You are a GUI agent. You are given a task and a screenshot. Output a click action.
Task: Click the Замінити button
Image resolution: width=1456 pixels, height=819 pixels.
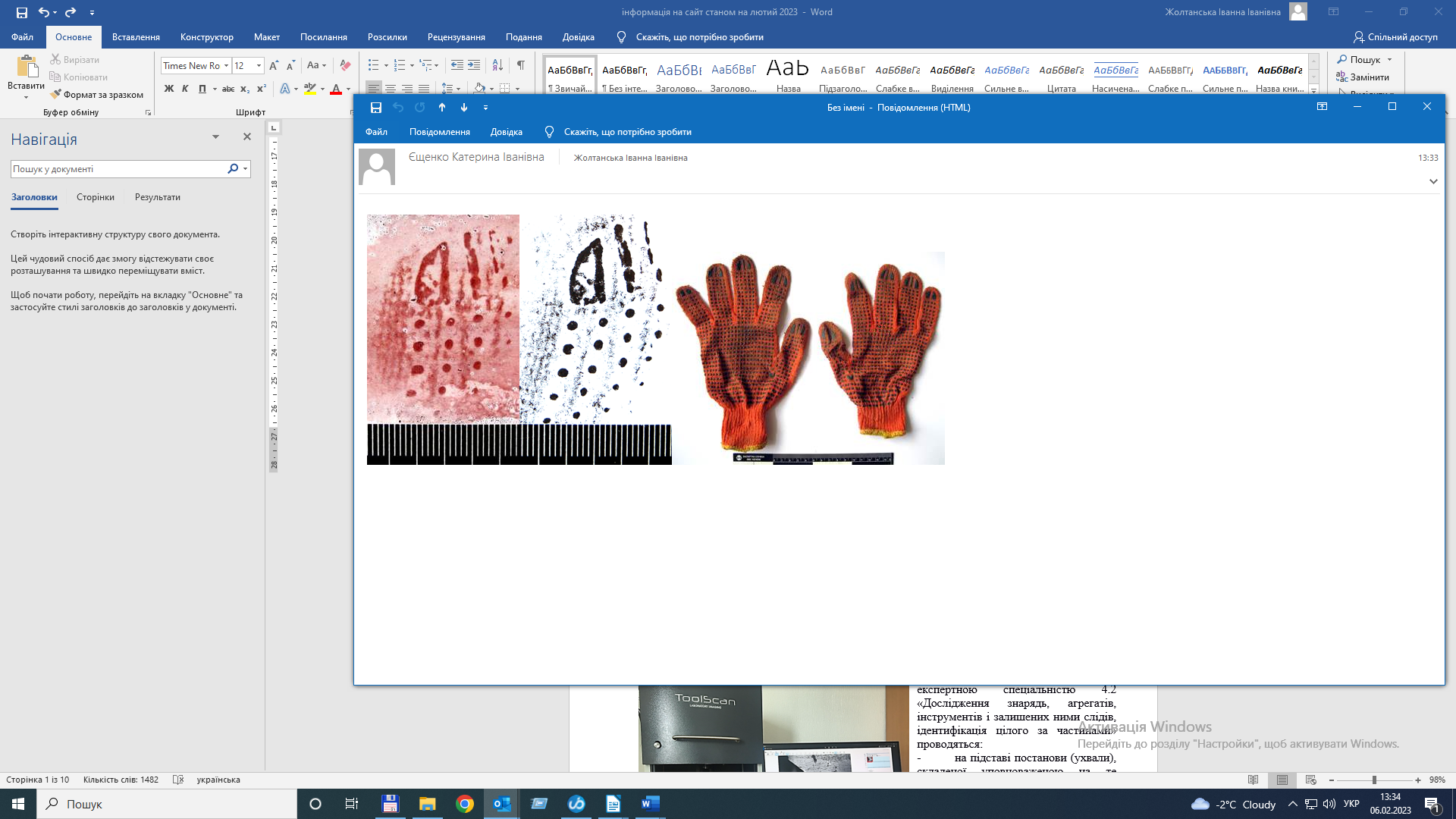click(1363, 77)
